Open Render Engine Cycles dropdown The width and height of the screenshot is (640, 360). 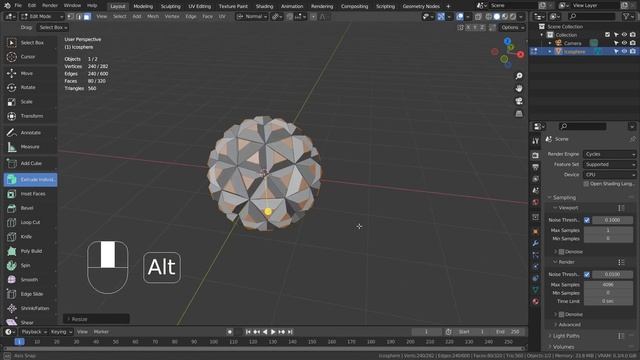609,154
